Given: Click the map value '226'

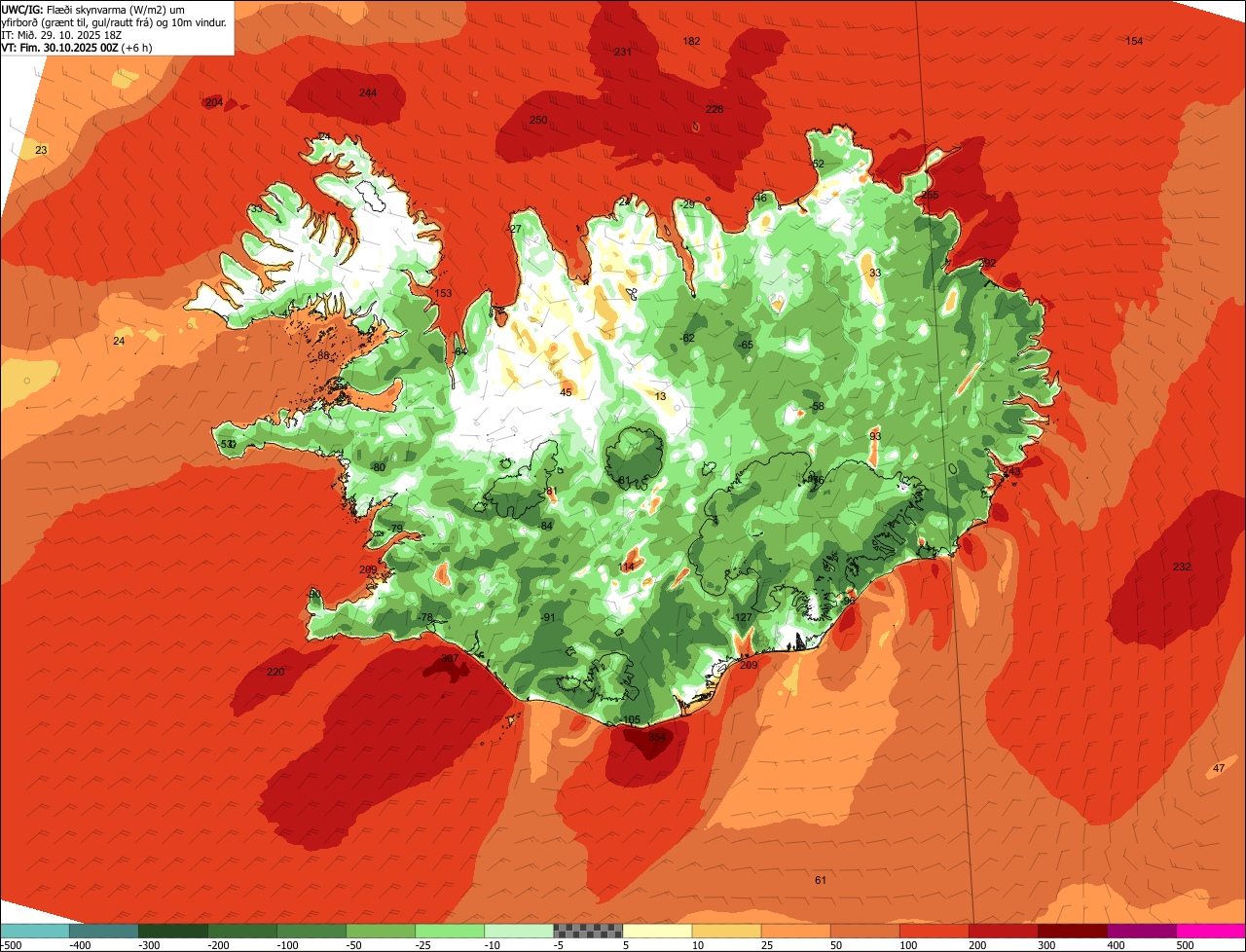Looking at the screenshot, I should [715, 109].
